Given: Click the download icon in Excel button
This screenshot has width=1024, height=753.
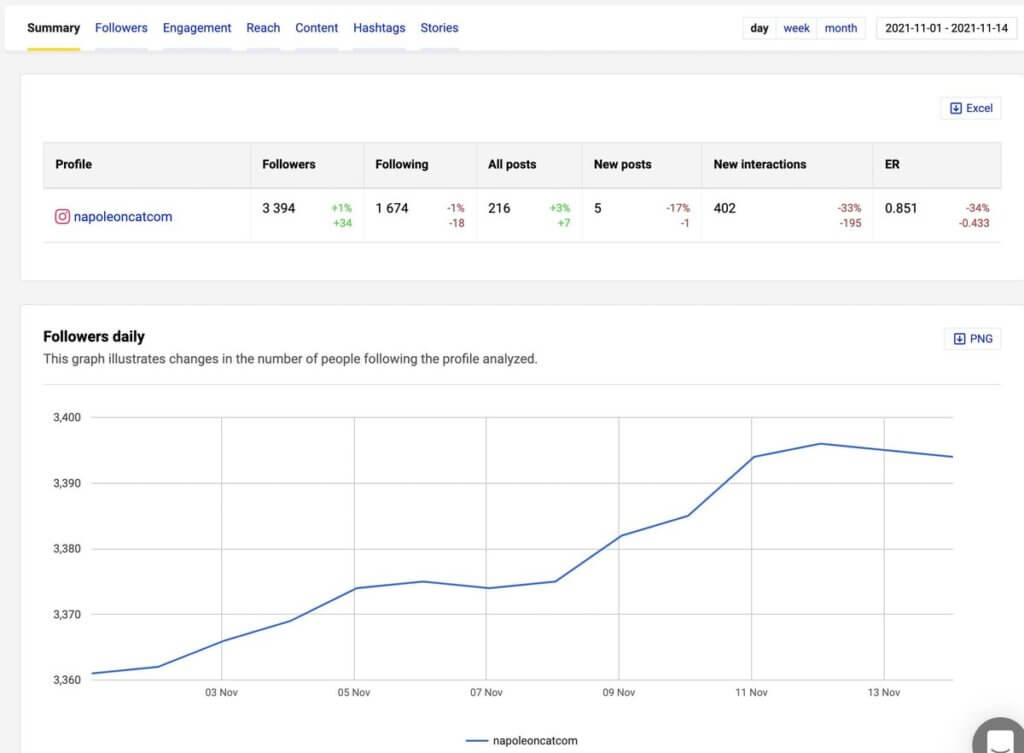Looking at the screenshot, I should click(955, 108).
